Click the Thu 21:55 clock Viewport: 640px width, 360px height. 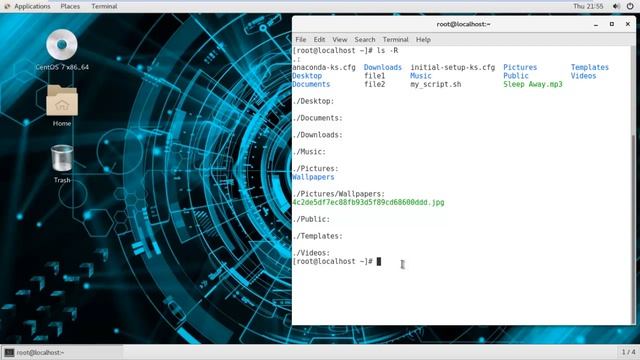point(588,6)
